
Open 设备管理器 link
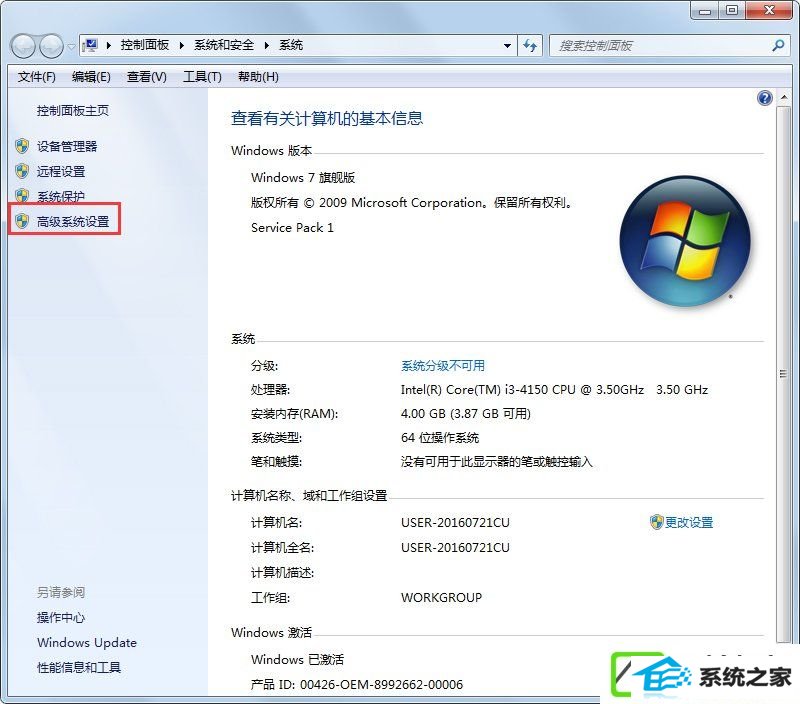(x=67, y=147)
